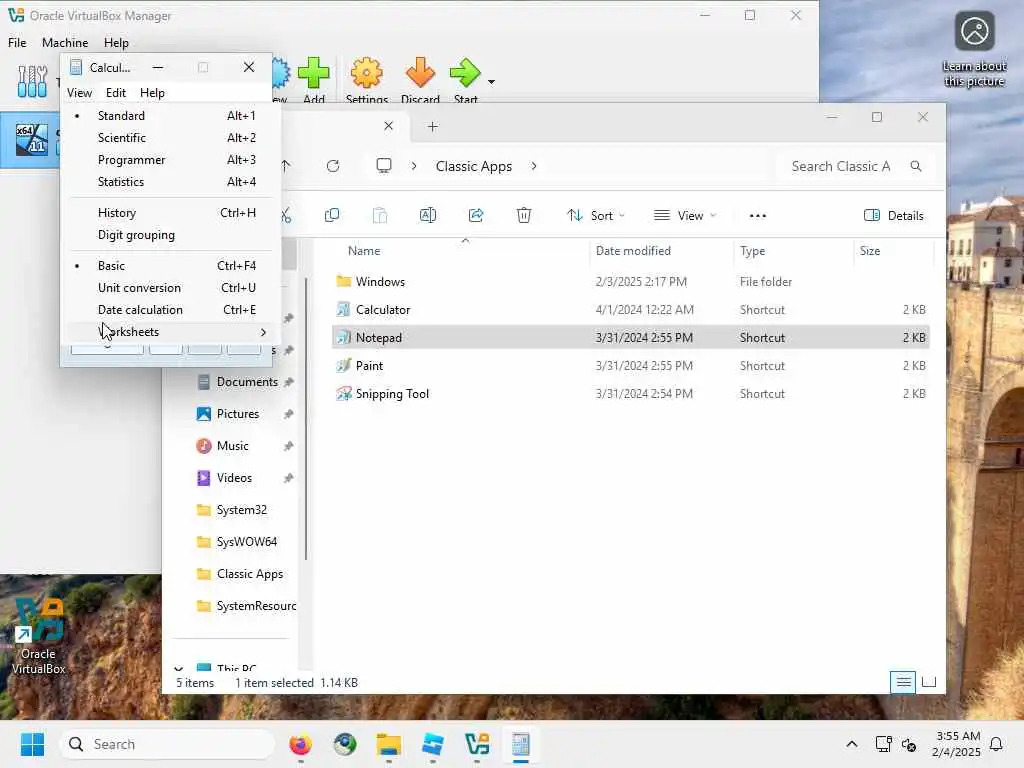
Task: Click VirtualBox Discard arrow icon
Action: click(420, 72)
